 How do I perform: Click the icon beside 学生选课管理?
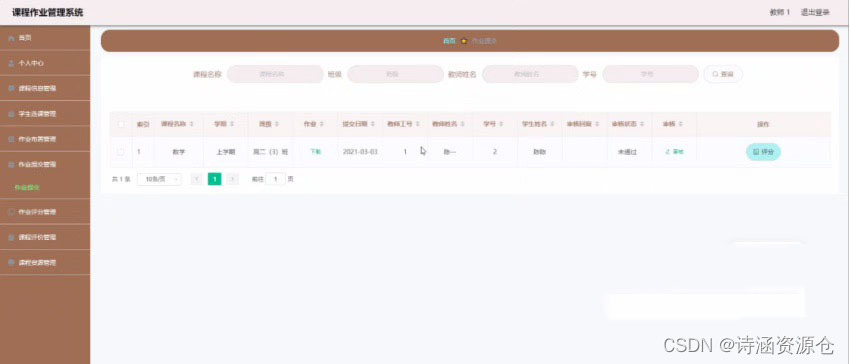click(11, 114)
